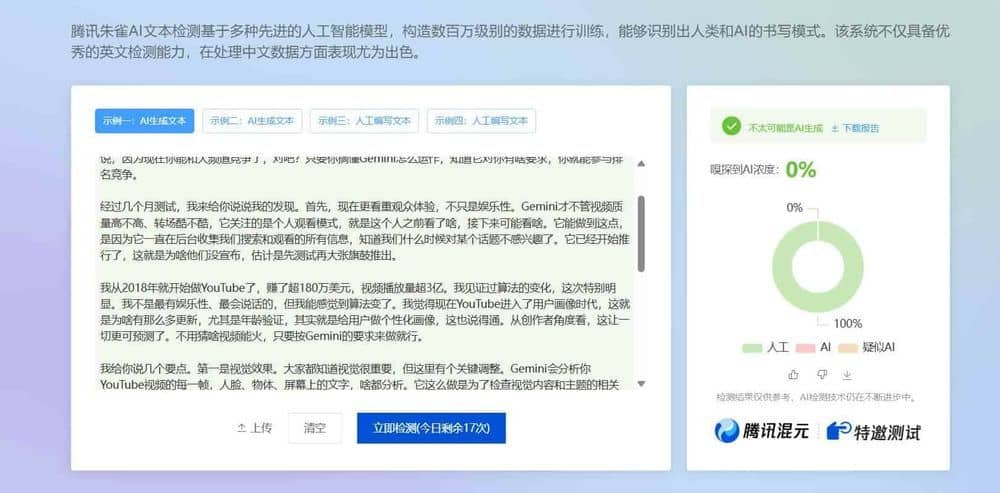This screenshot has width=1000, height=493.
Task: Toggle the 疑似AI legend item
Action: [867, 348]
